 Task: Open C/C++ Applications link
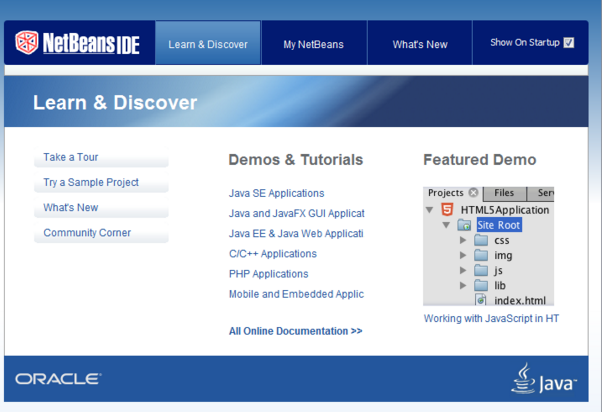coord(273,254)
